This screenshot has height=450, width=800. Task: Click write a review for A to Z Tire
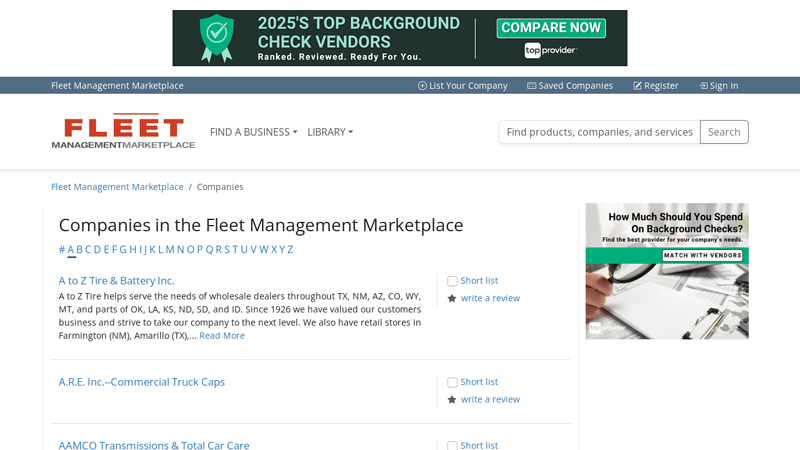(x=490, y=298)
